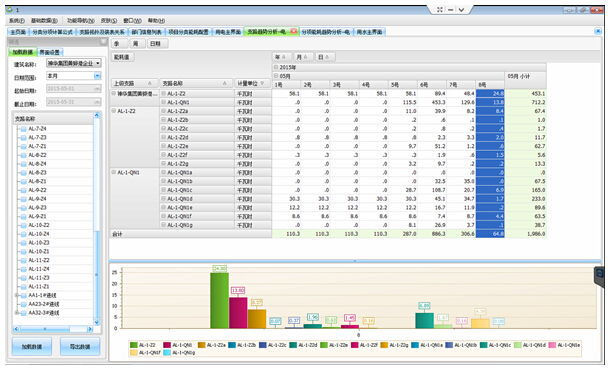Click the AL-10-Z2 tree node icon
611x371 pixels.
(x=23, y=225)
